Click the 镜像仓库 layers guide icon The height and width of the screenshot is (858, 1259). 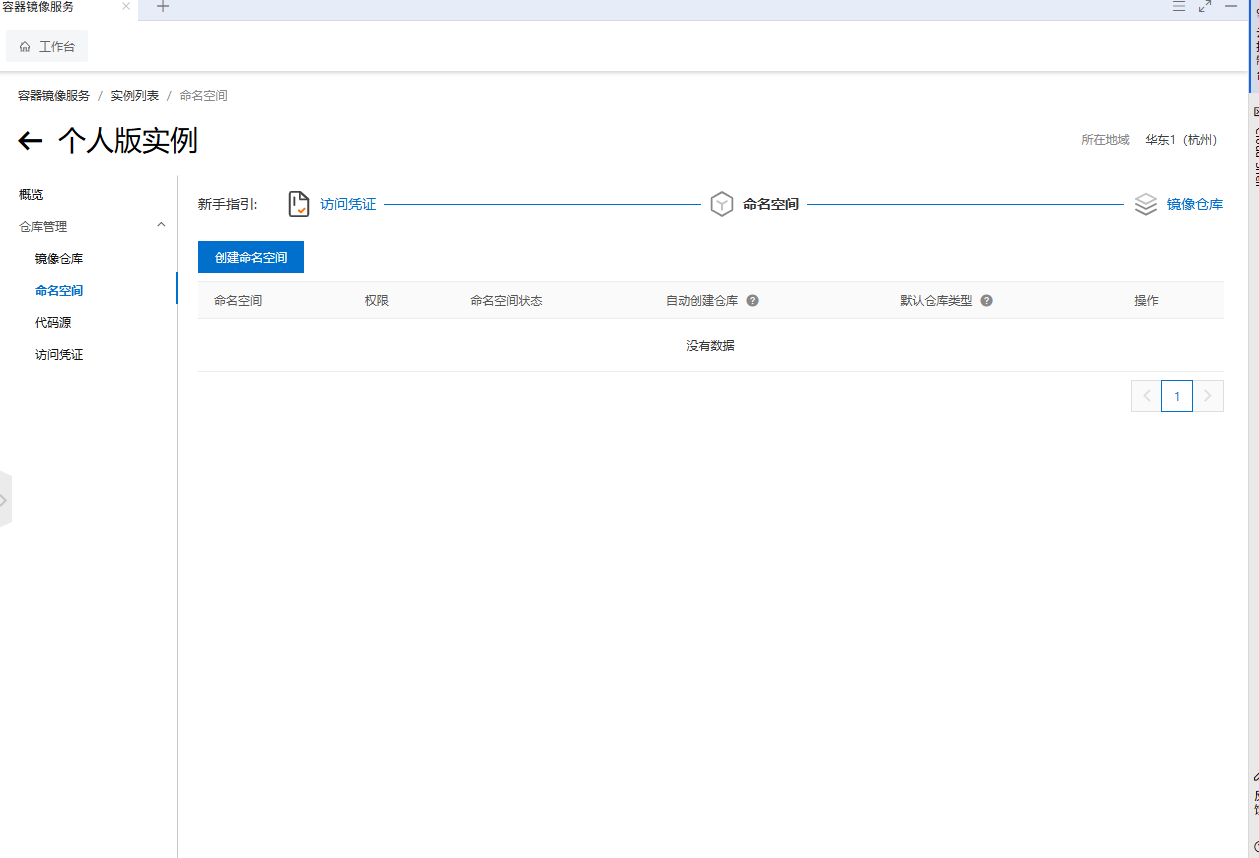[1146, 204]
